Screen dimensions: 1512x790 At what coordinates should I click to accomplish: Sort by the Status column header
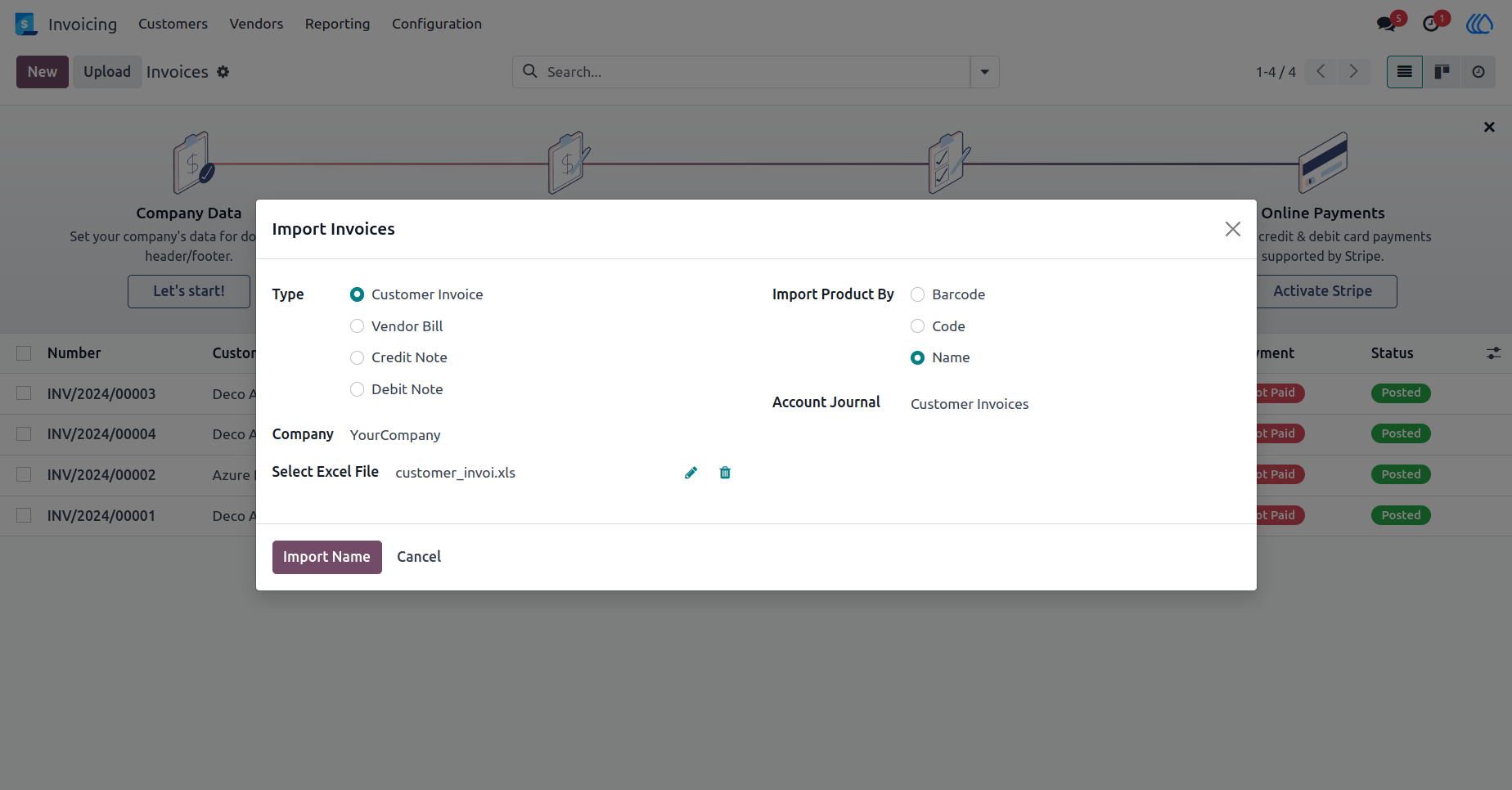pyautogui.click(x=1393, y=353)
